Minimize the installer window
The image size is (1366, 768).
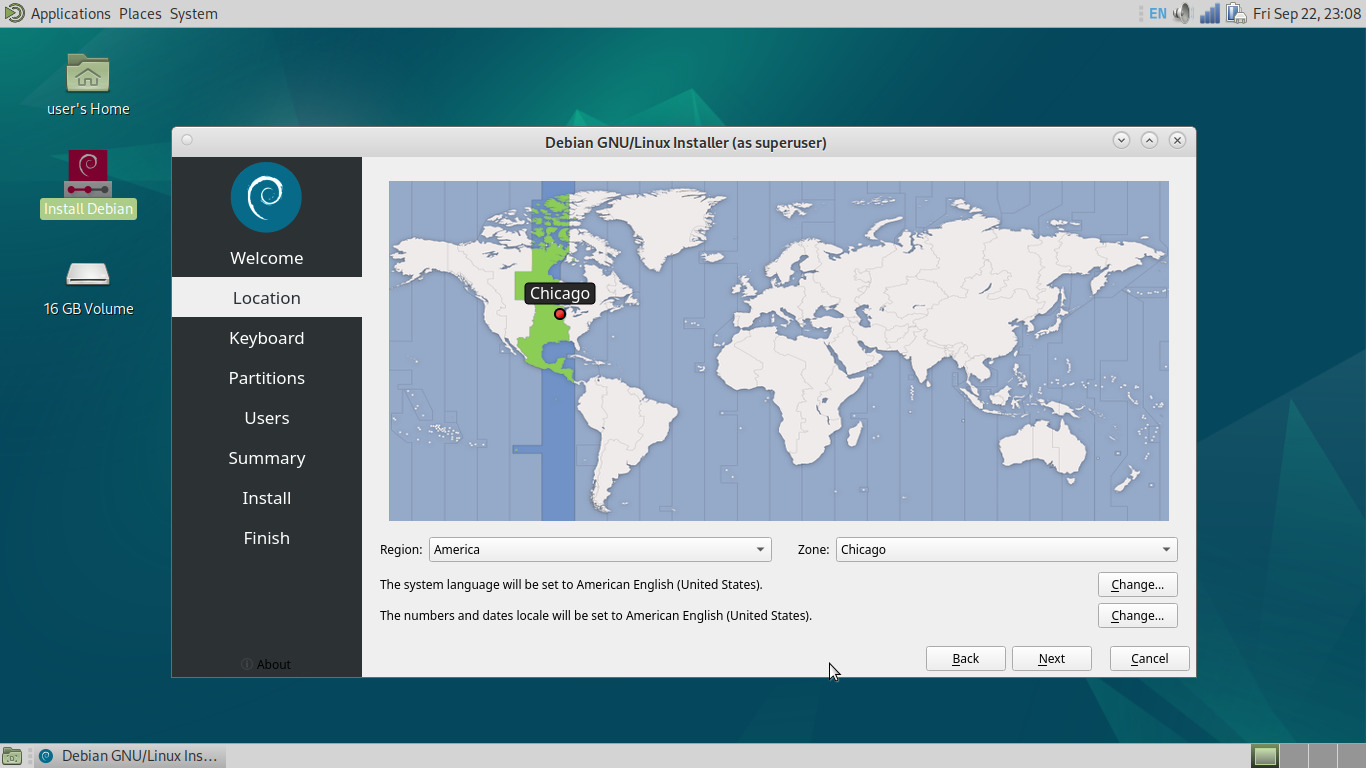click(x=1121, y=140)
